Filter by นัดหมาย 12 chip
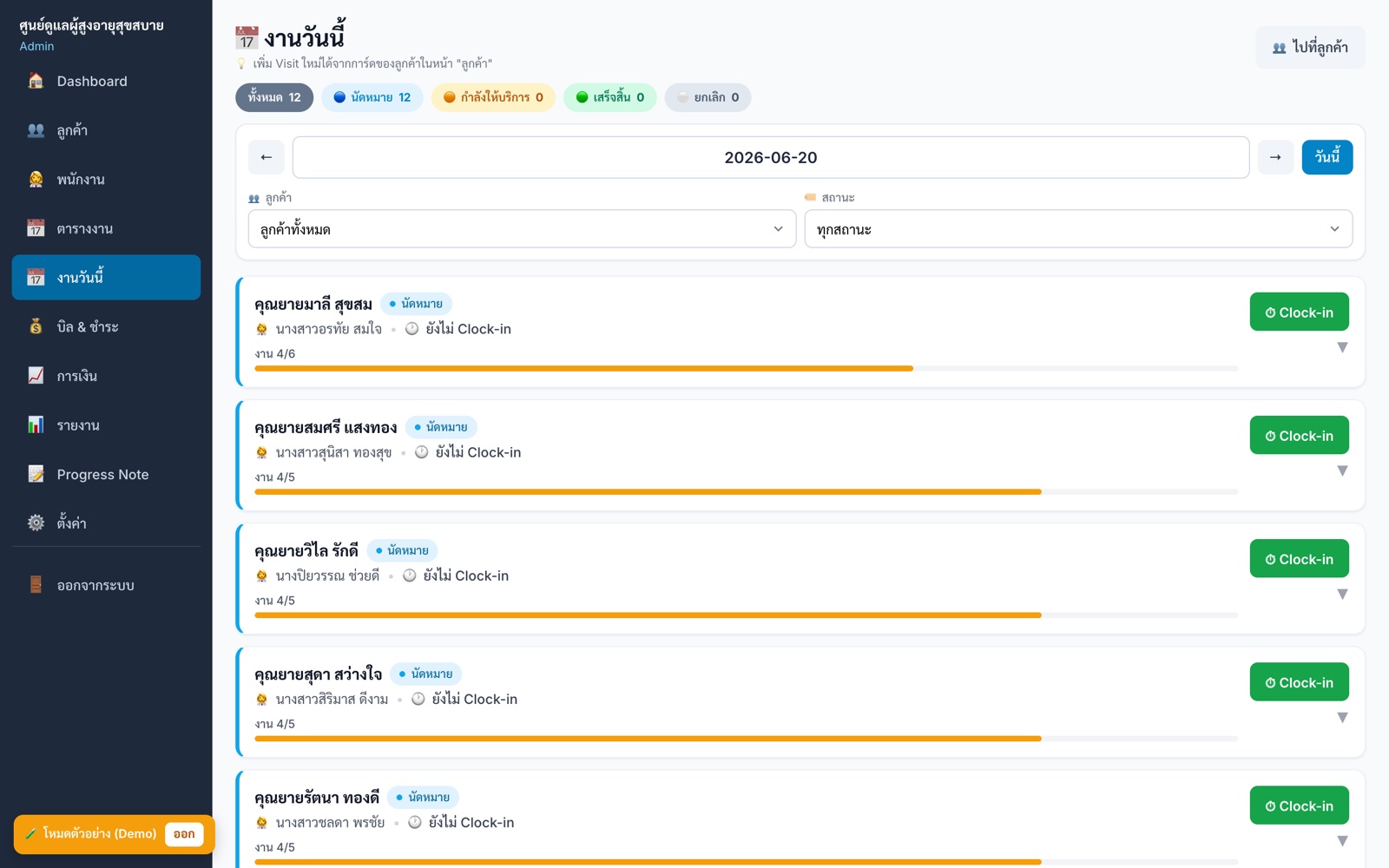Image resolution: width=1389 pixels, height=868 pixels. tap(372, 97)
